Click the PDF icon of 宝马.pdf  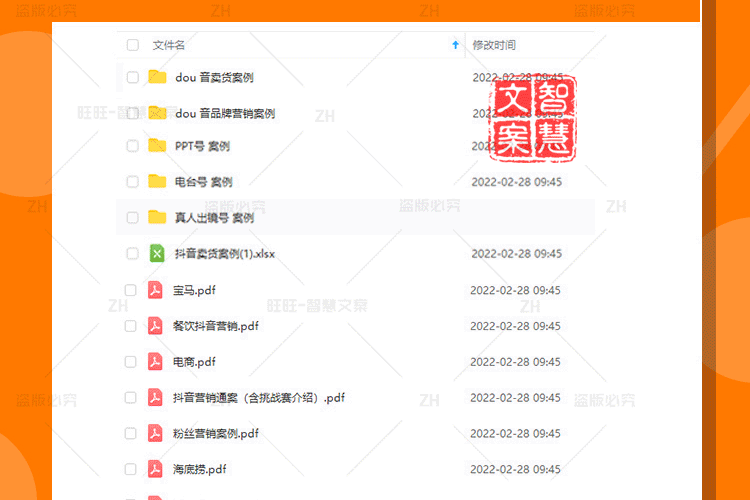pyautogui.click(x=155, y=290)
